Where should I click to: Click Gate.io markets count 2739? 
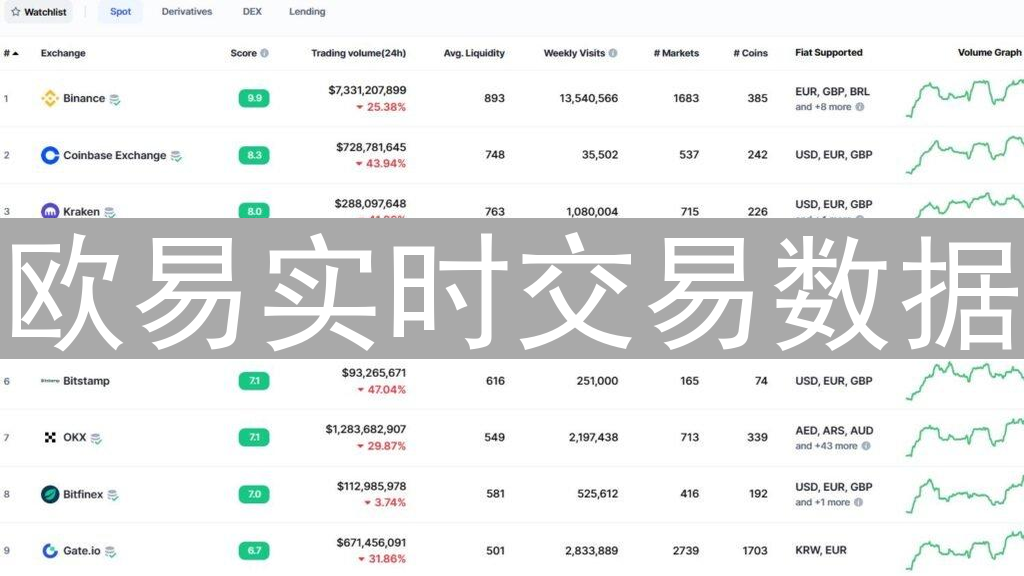[x=686, y=551]
